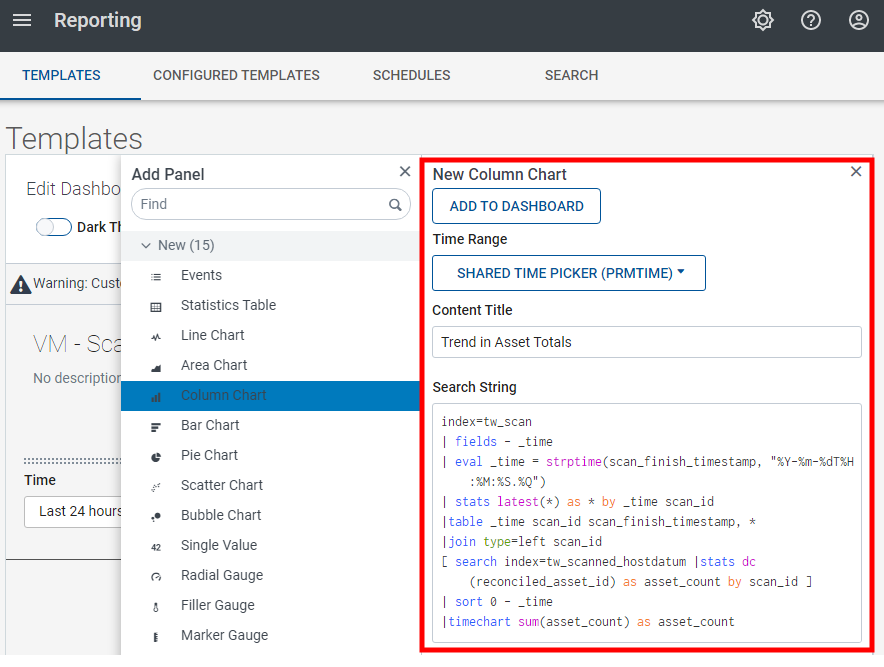
Task: Click the Scatter Chart icon
Action: (x=156, y=487)
